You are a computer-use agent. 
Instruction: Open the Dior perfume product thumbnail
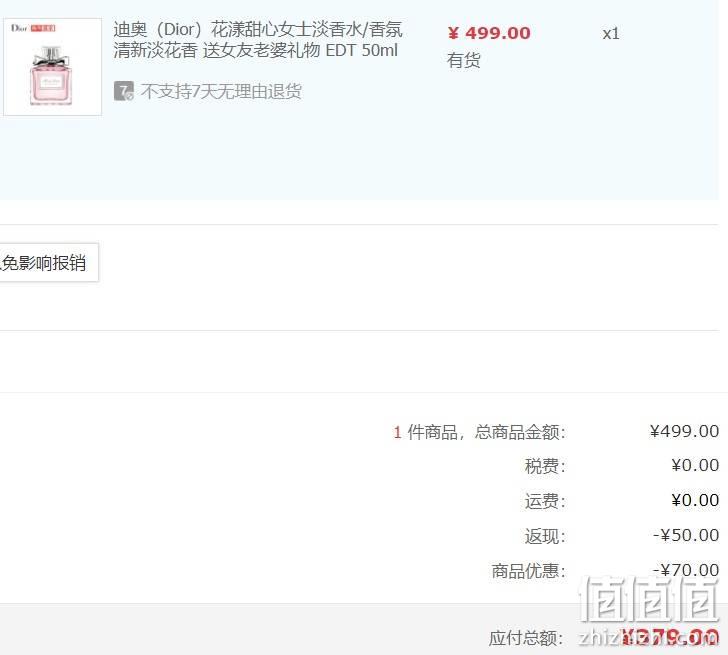pyautogui.click(x=52, y=67)
